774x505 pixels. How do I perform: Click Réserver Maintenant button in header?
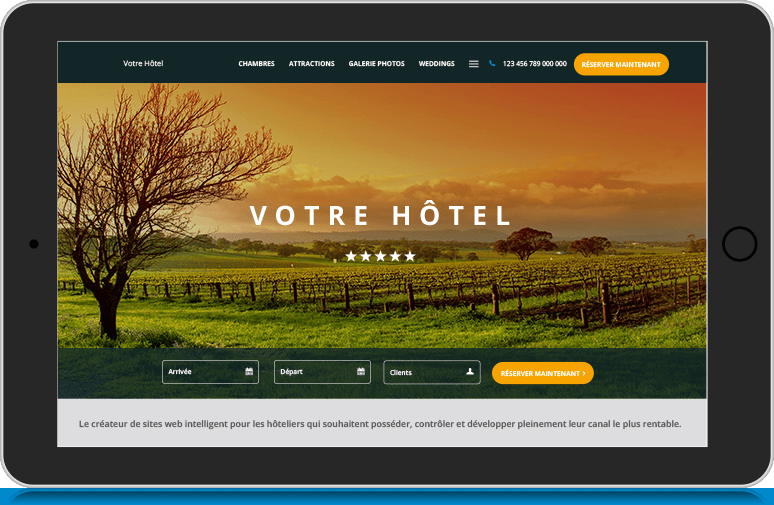pos(621,64)
